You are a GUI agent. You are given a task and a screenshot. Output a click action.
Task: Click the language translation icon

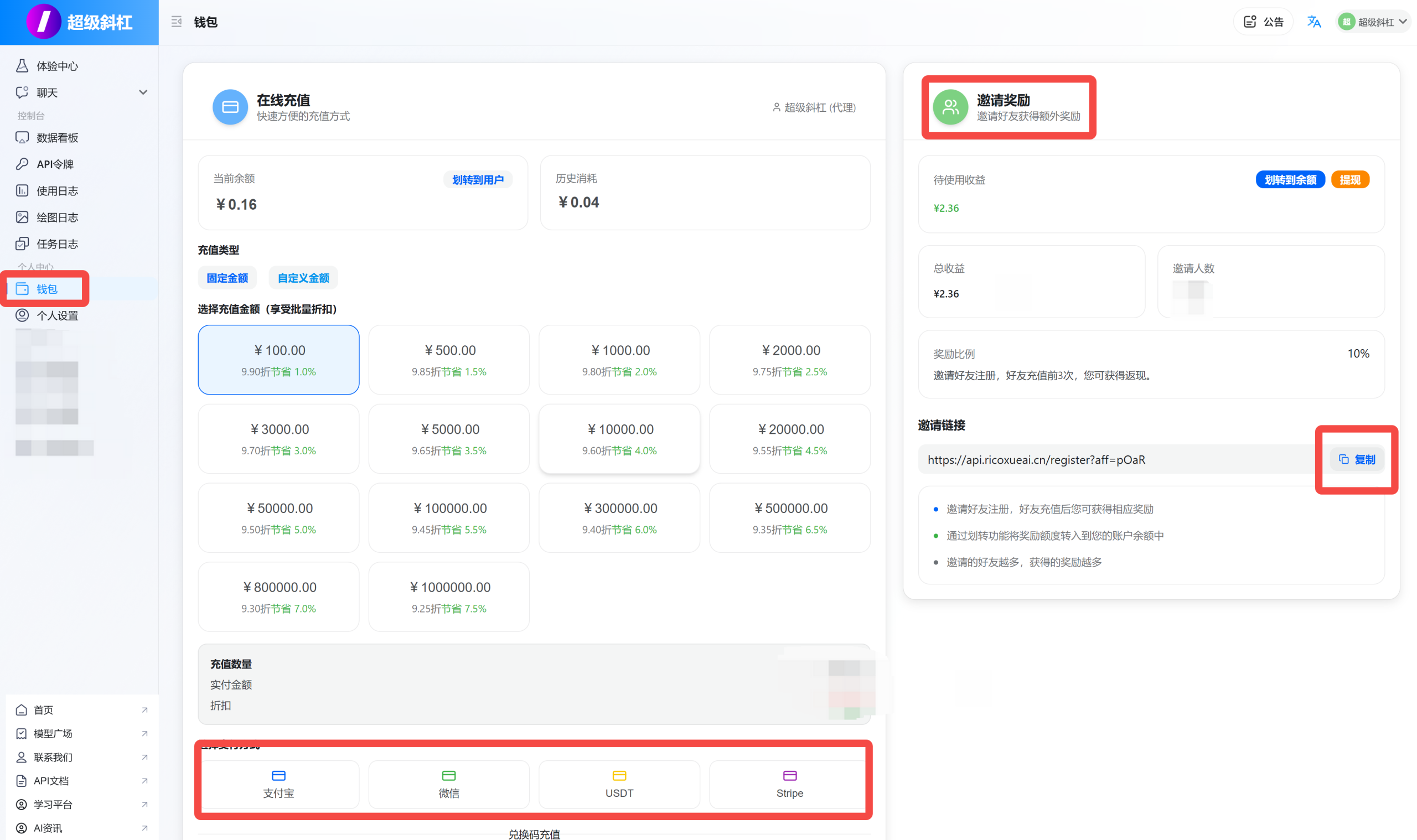click(1313, 22)
